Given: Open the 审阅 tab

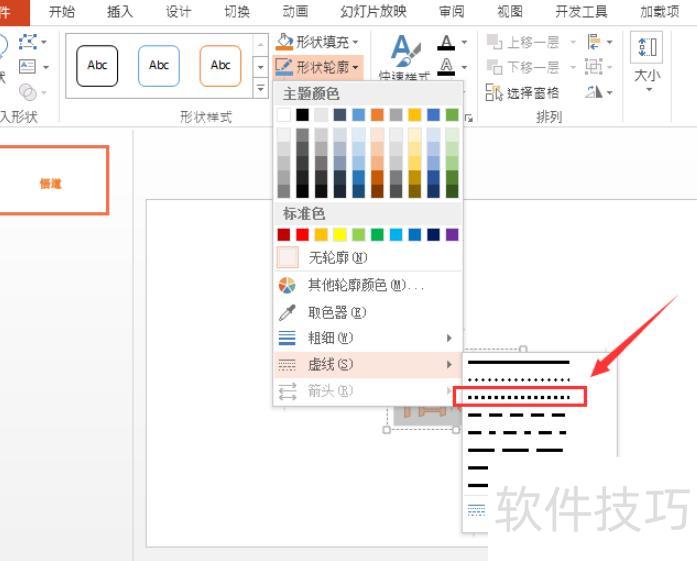Looking at the screenshot, I should coord(452,12).
